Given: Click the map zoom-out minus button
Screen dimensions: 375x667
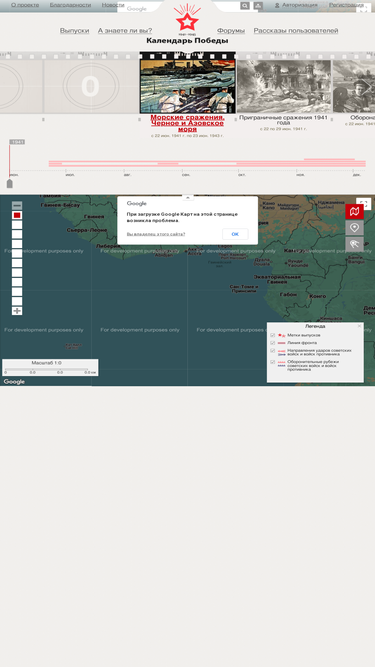Looking at the screenshot, I should pos(17,205).
